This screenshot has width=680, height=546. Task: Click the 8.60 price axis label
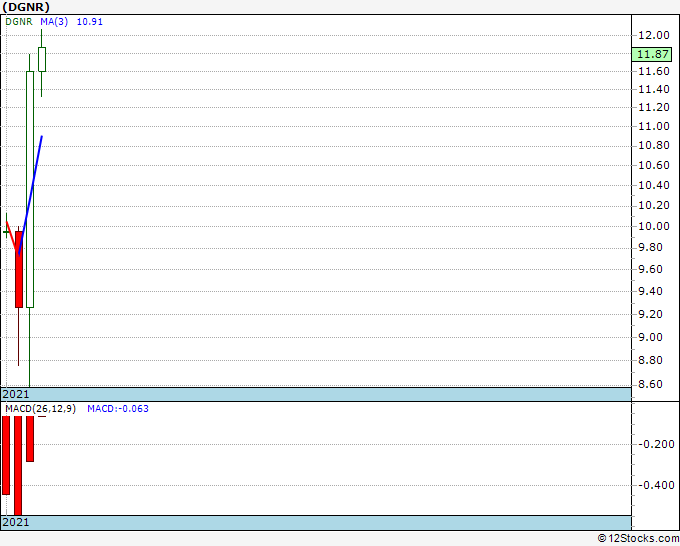[650, 384]
